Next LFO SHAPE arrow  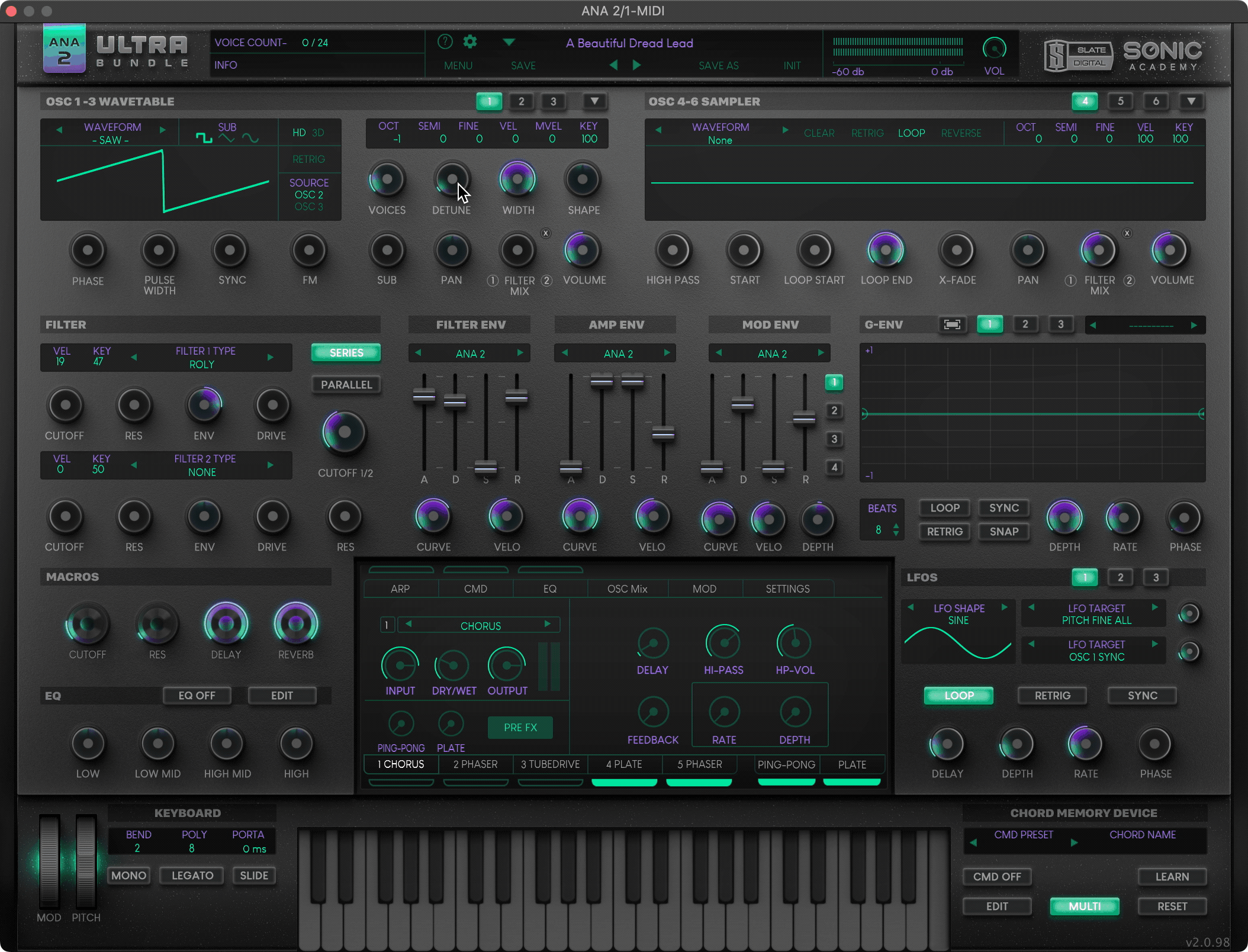coord(1004,607)
